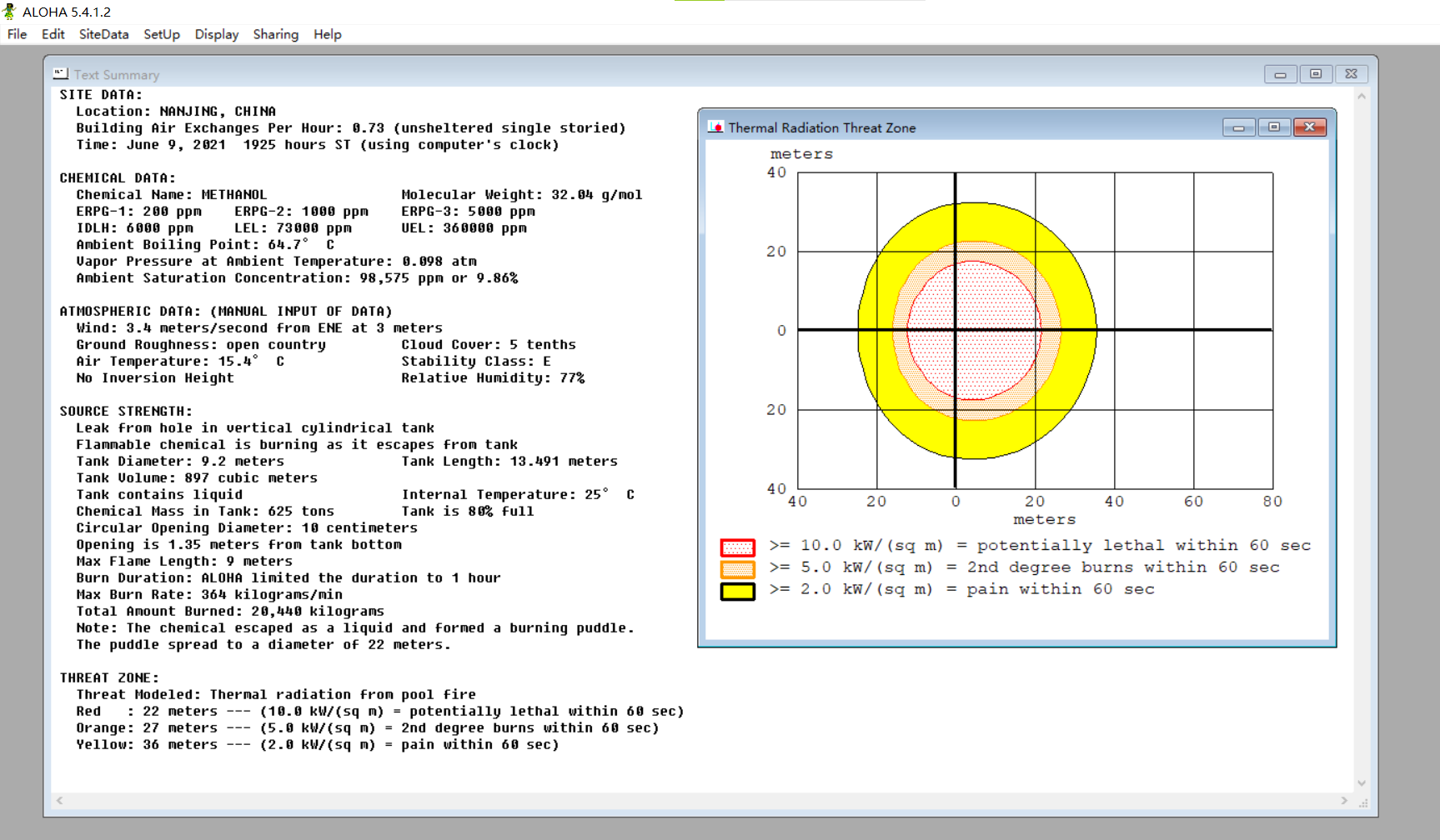This screenshot has height=840, width=1440.
Task: Click the Ambient Saturation Concentration line
Action: click(297, 278)
